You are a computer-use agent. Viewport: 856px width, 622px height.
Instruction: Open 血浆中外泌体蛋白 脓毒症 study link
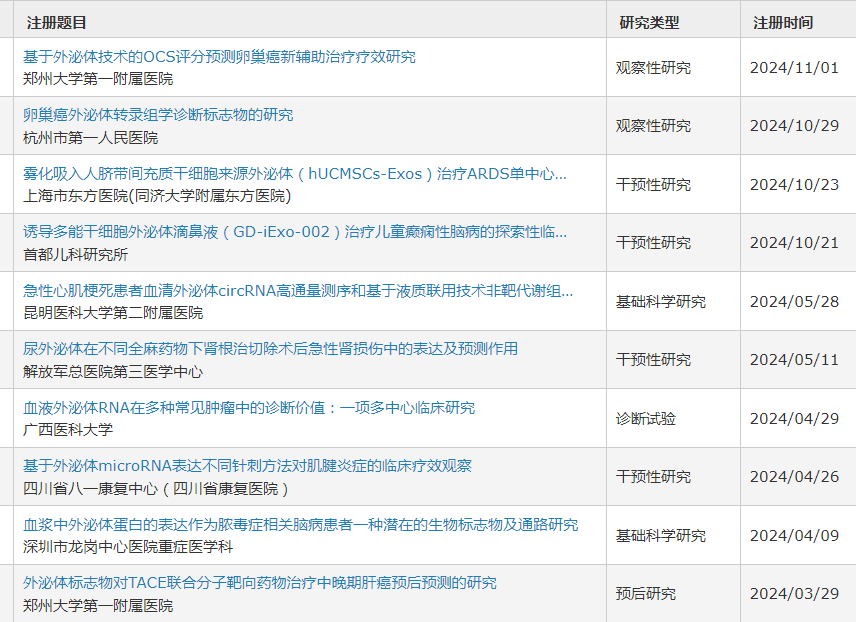point(300,525)
